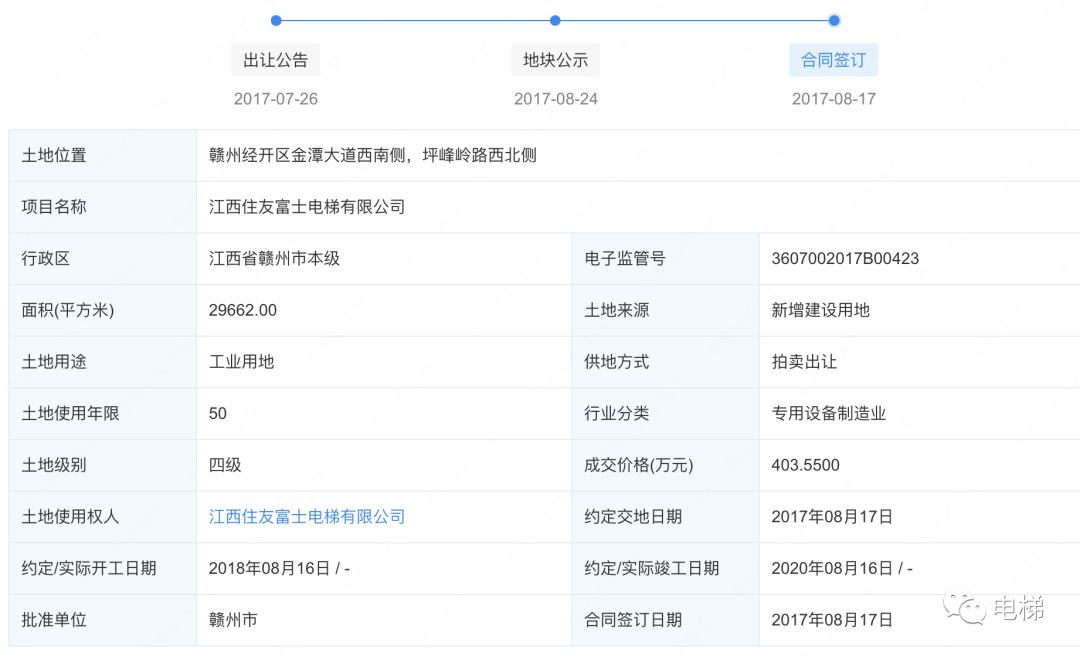1080x656 pixels.
Task: Click the date 2017-07-26 under 出让公告
Action: pos(275,98)
